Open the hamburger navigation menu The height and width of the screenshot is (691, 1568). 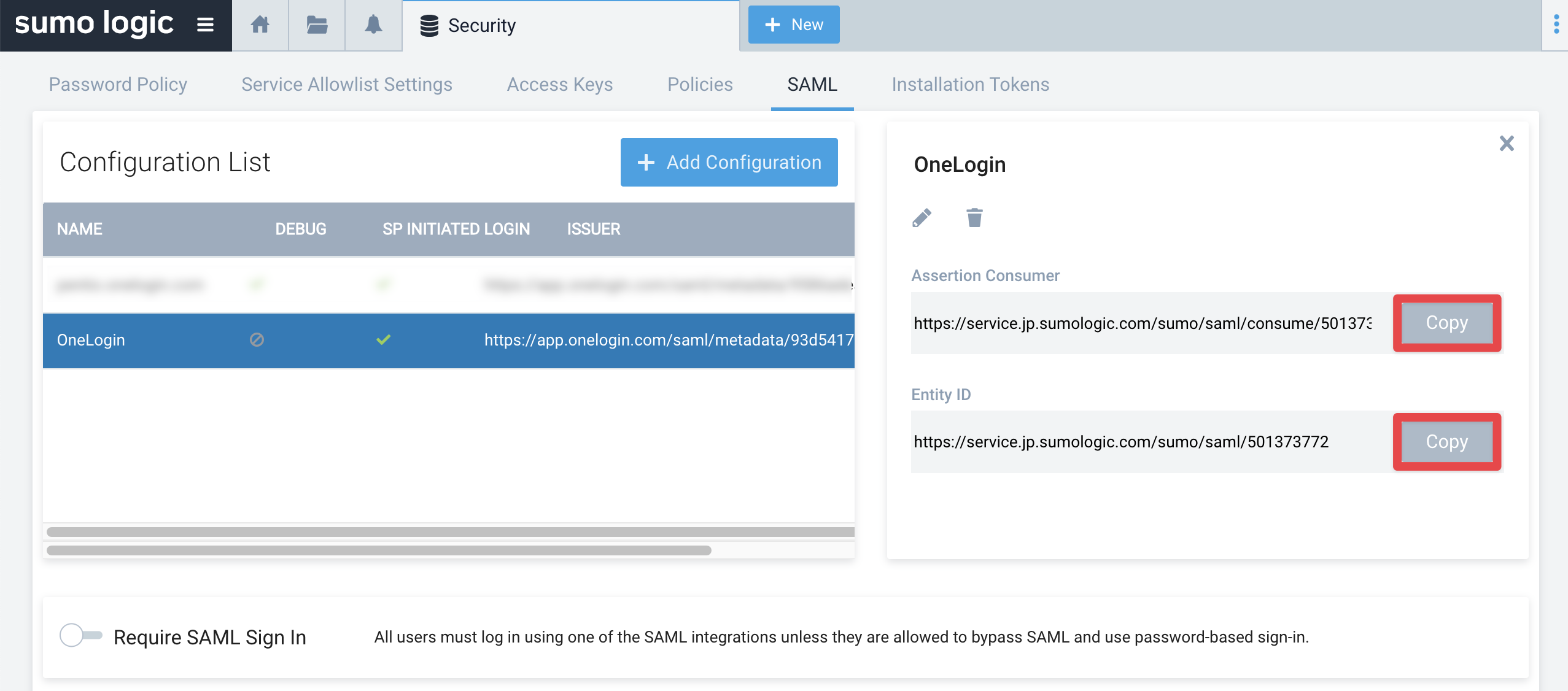pos(205,25)
